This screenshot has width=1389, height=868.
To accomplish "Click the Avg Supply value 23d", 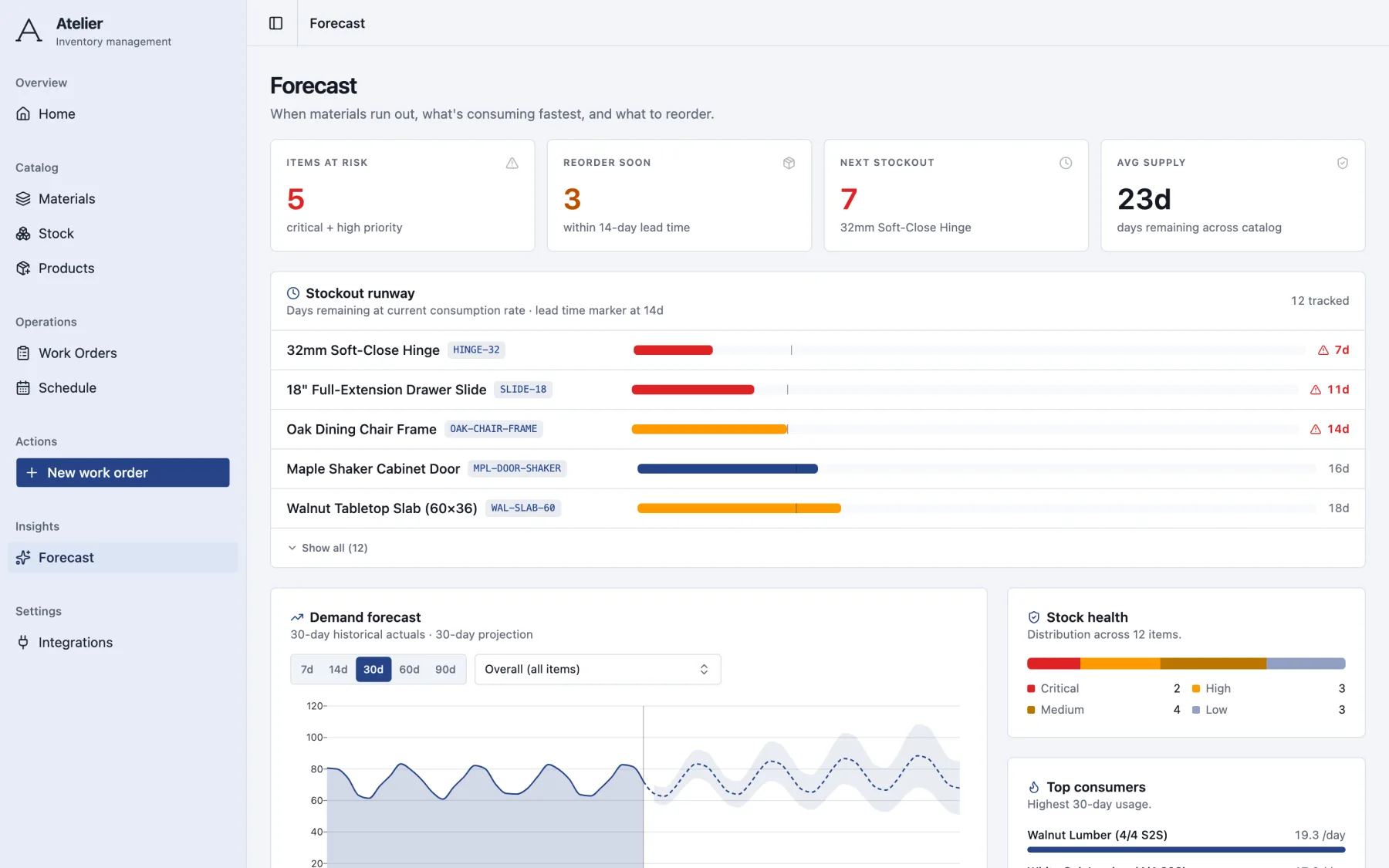I will click(x=1144, y=199).
